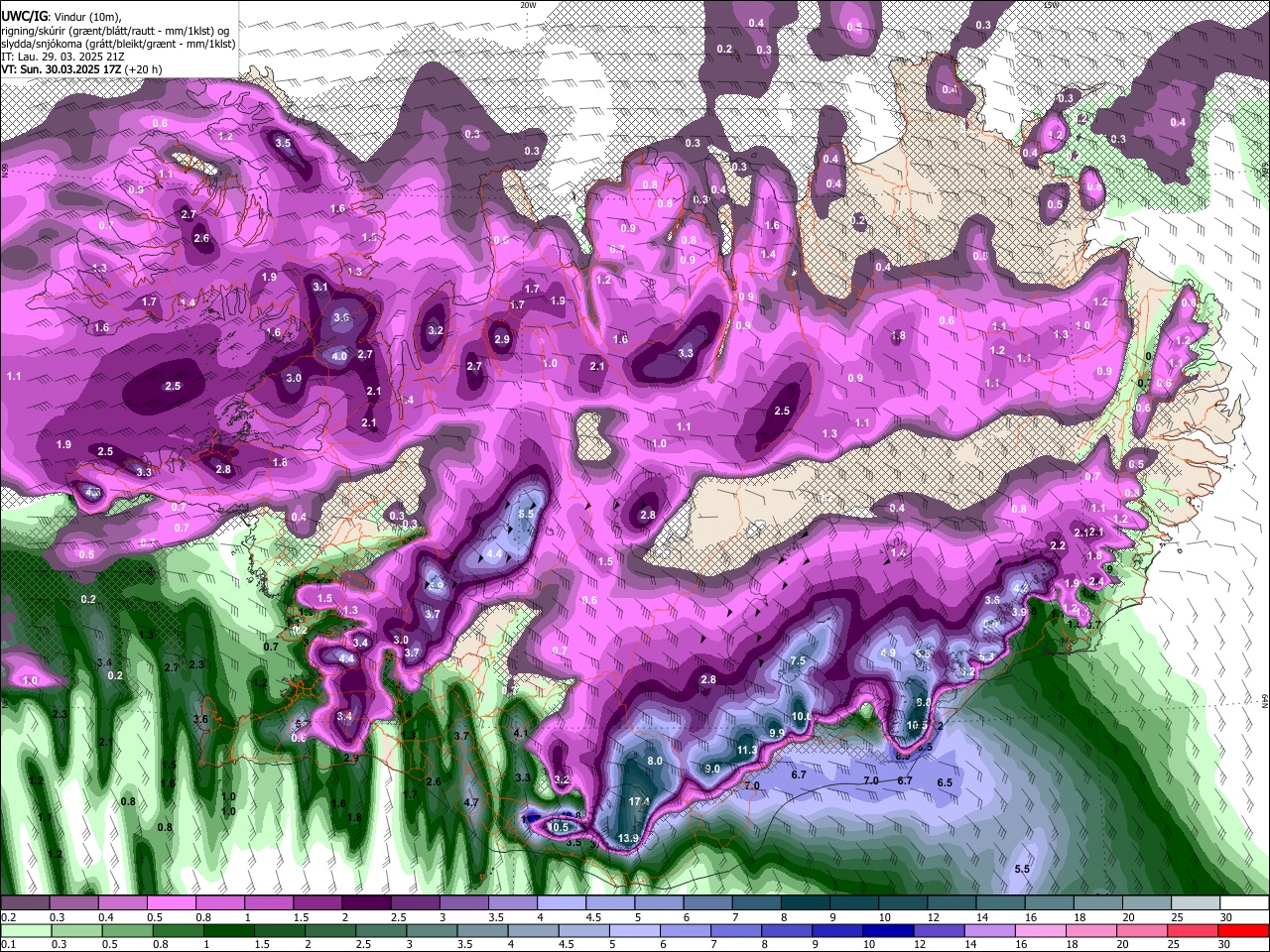Click upper-scale lavender swatch between 4 and 4.5
The image size is (1270, 952).
[x=562, y=903]
